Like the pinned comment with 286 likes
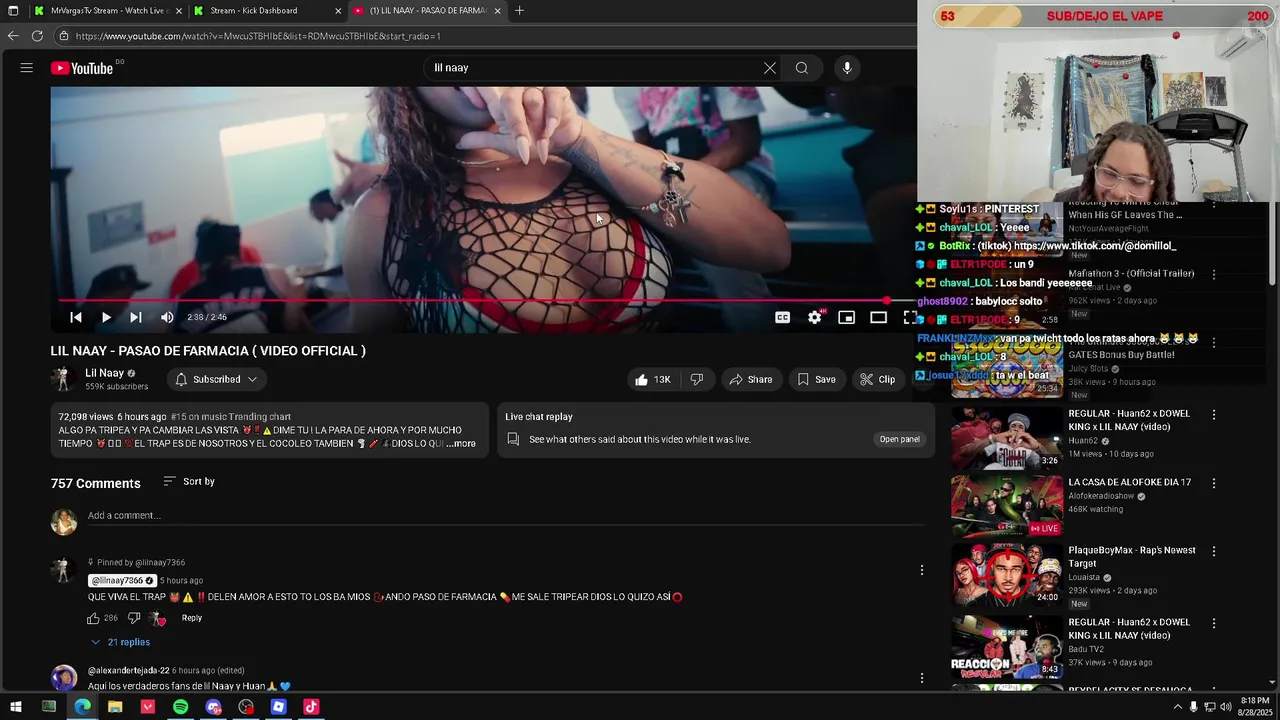Image resolution: width=1280 pixels, height=720 pixels. pyautogui.click(x=93, y=618)
